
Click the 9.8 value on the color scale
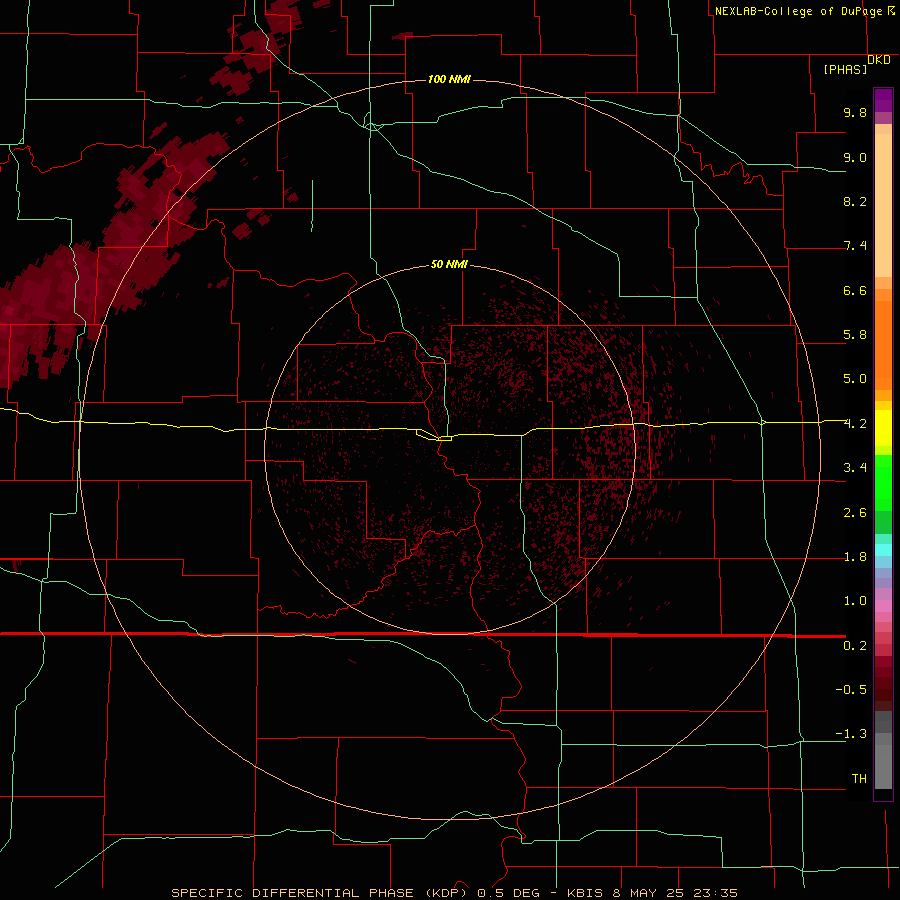pos(855,112)
